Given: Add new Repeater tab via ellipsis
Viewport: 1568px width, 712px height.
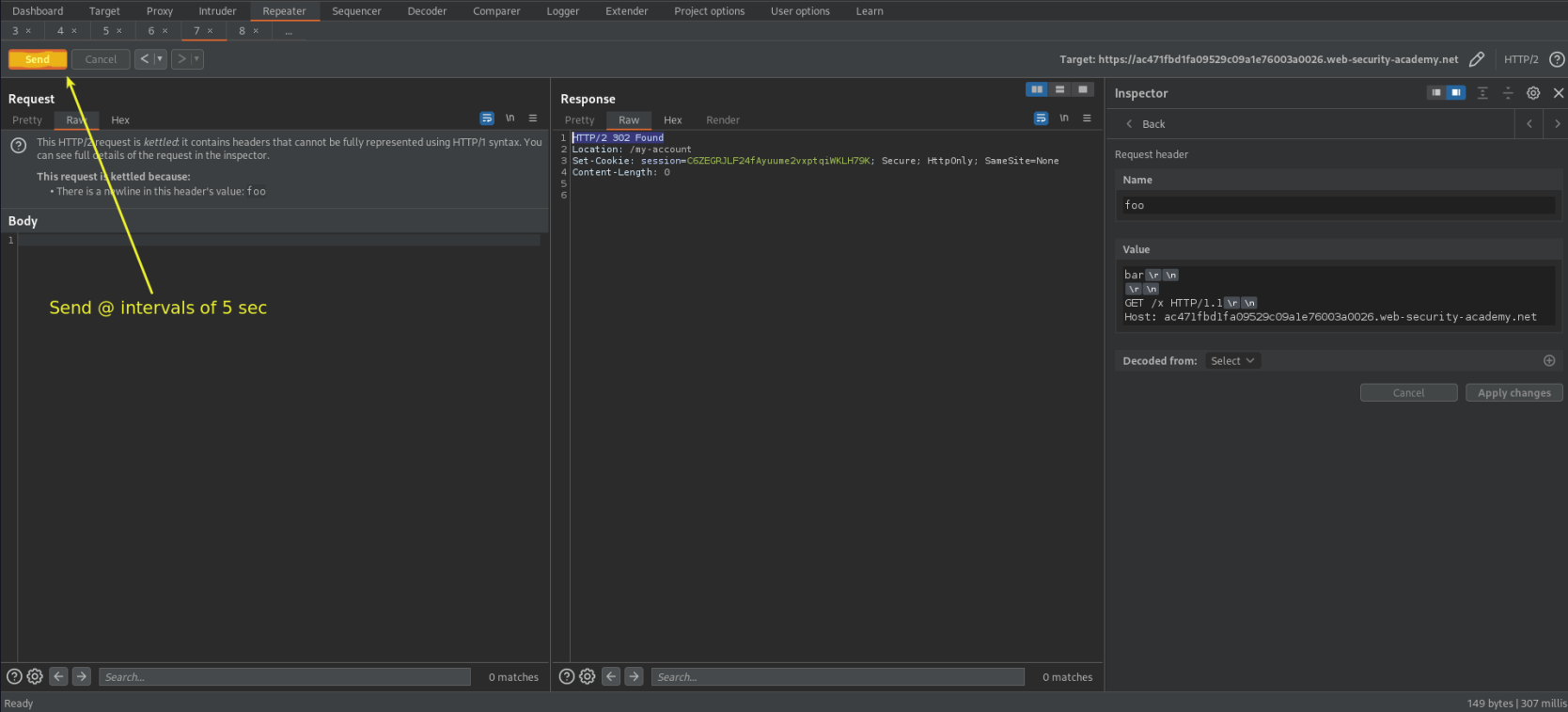Looking at the screenshot, I should (289, 31).
